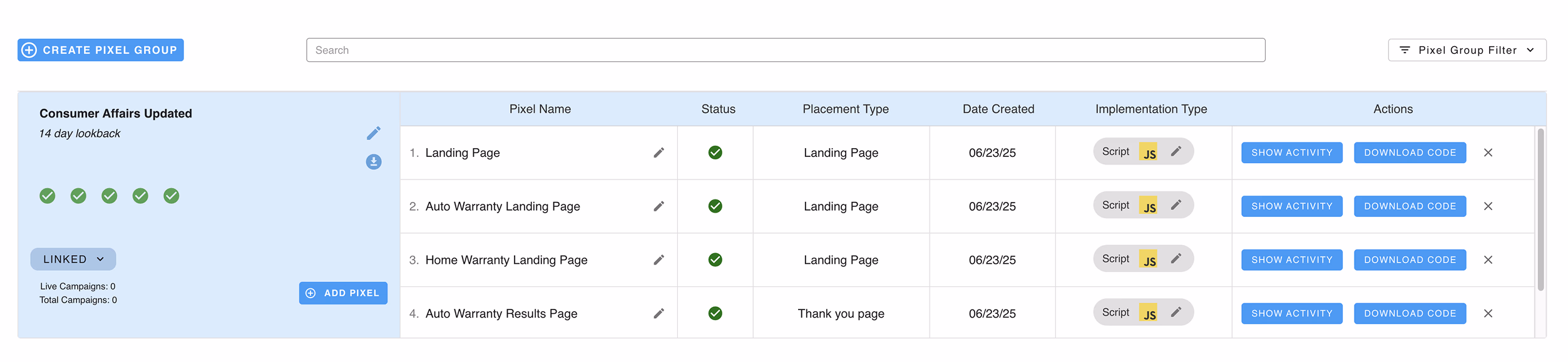Click the Live Campaigns: 0 text

[x=78, y=286]
